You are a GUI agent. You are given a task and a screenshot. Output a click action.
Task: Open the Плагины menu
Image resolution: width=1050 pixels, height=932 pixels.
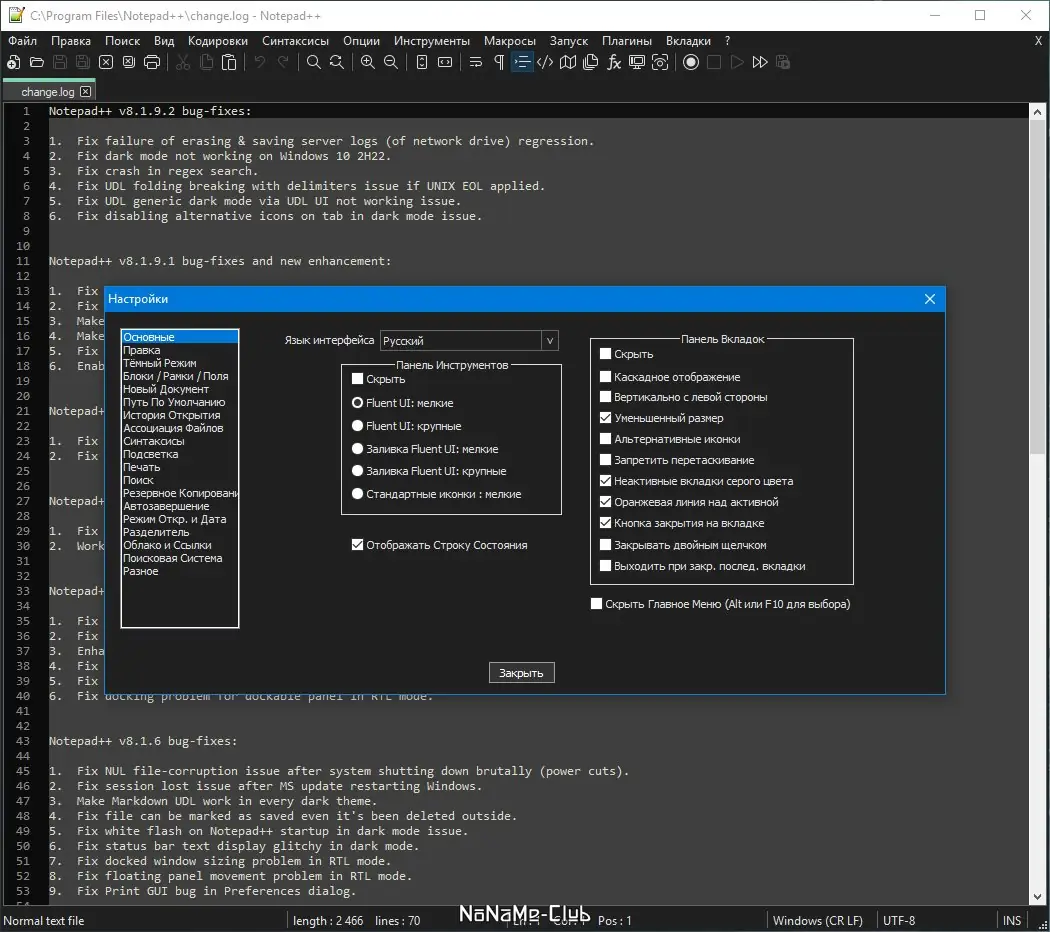(x=626, y=41)
